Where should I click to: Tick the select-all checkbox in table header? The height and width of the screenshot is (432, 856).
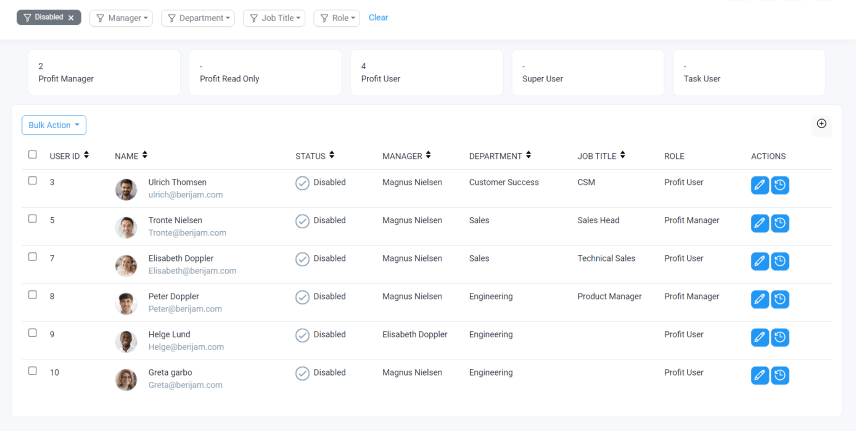(x=33, y=155)
